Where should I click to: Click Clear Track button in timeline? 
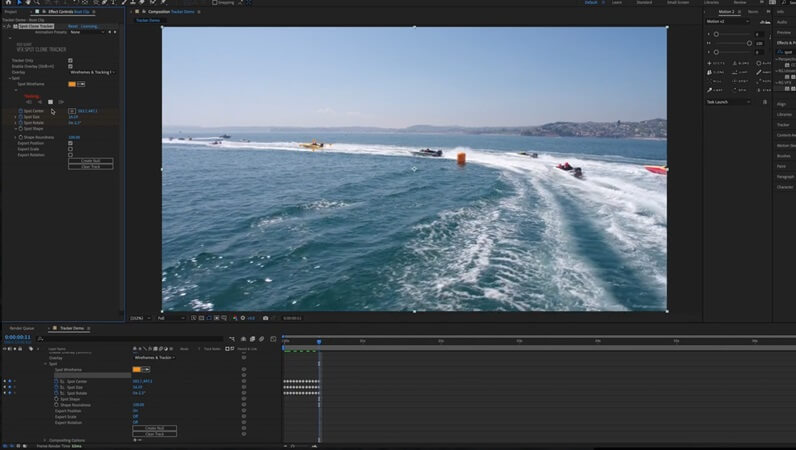[155, 434]
